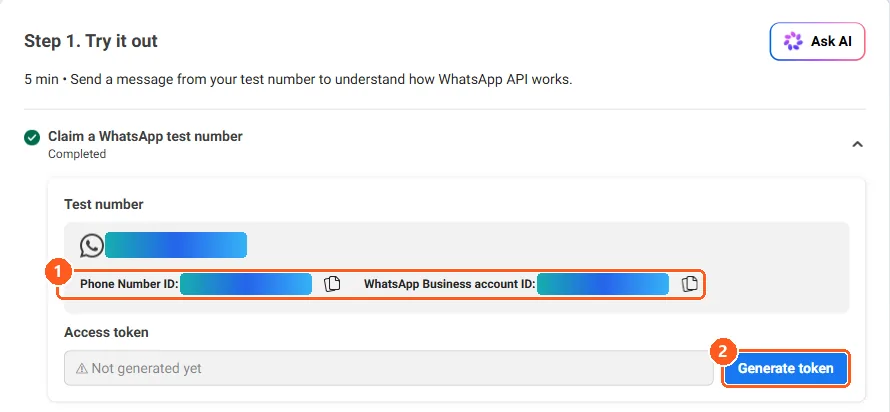
Task: Click the "Access token" label
Action: coord(106,333)
